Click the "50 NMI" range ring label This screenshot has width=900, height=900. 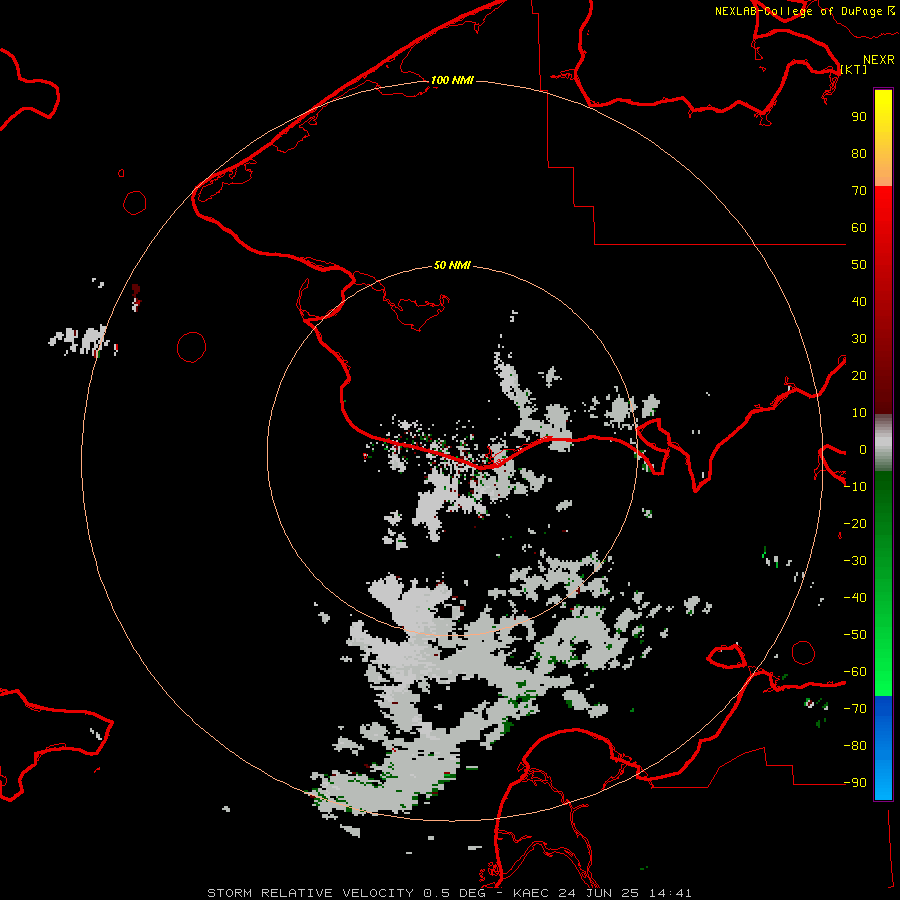tap(452, 265)
